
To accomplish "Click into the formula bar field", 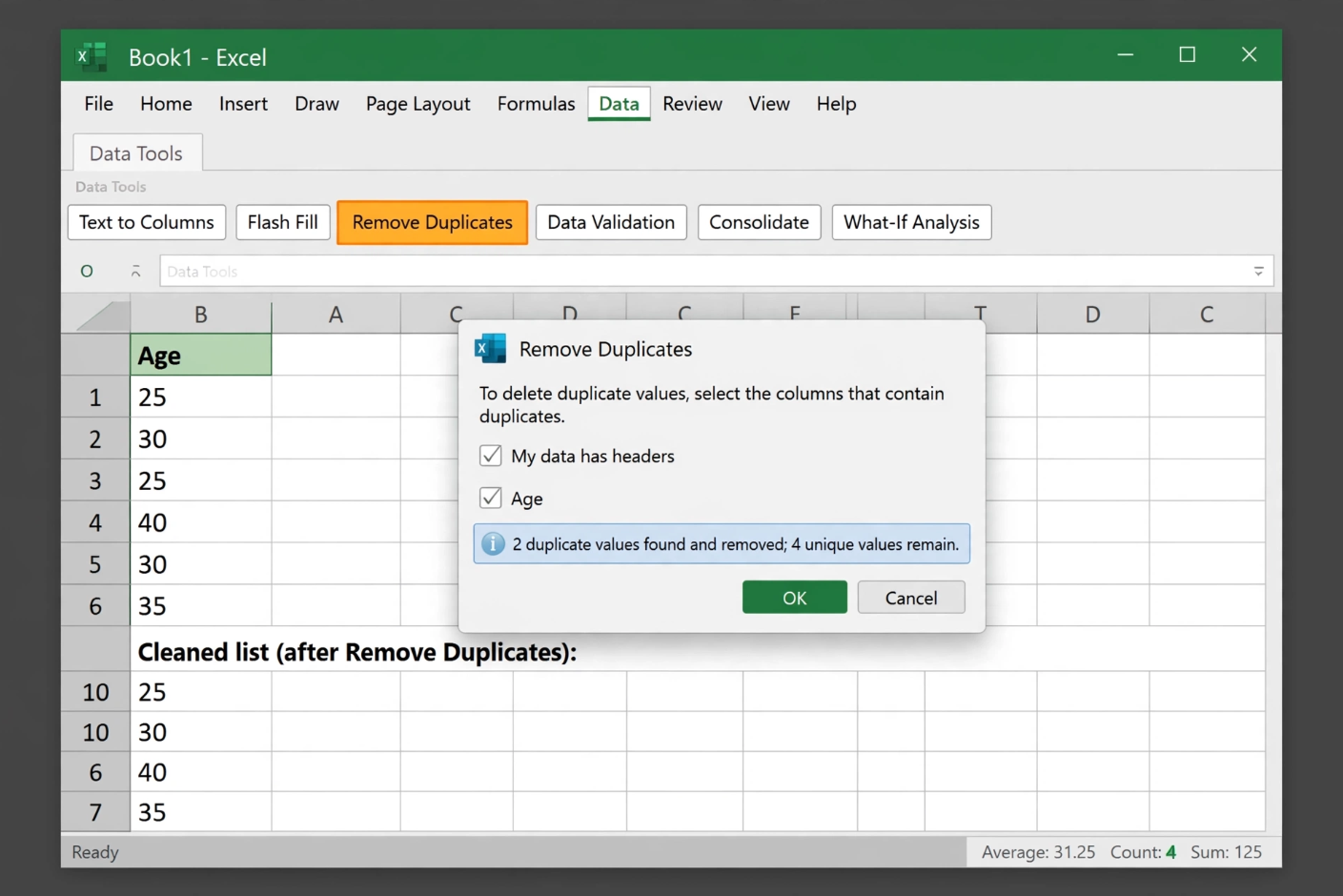I will point(716,272).
